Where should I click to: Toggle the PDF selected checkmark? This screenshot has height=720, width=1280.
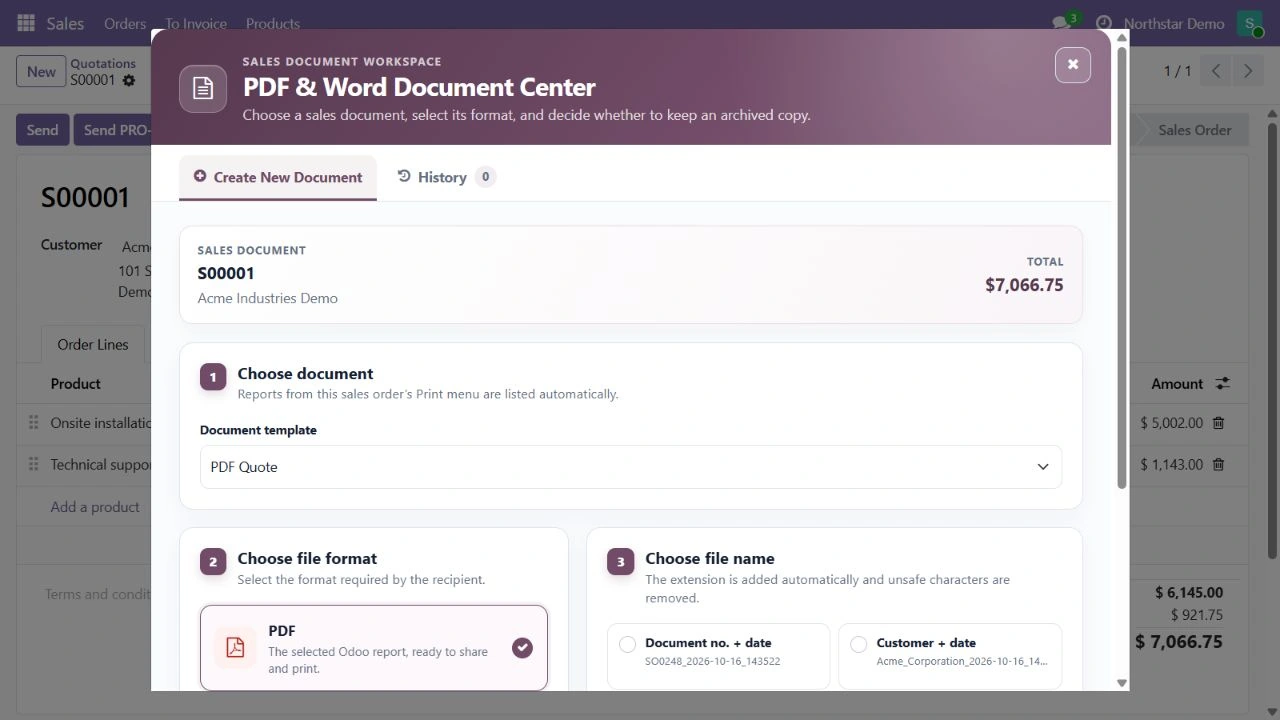522,648
